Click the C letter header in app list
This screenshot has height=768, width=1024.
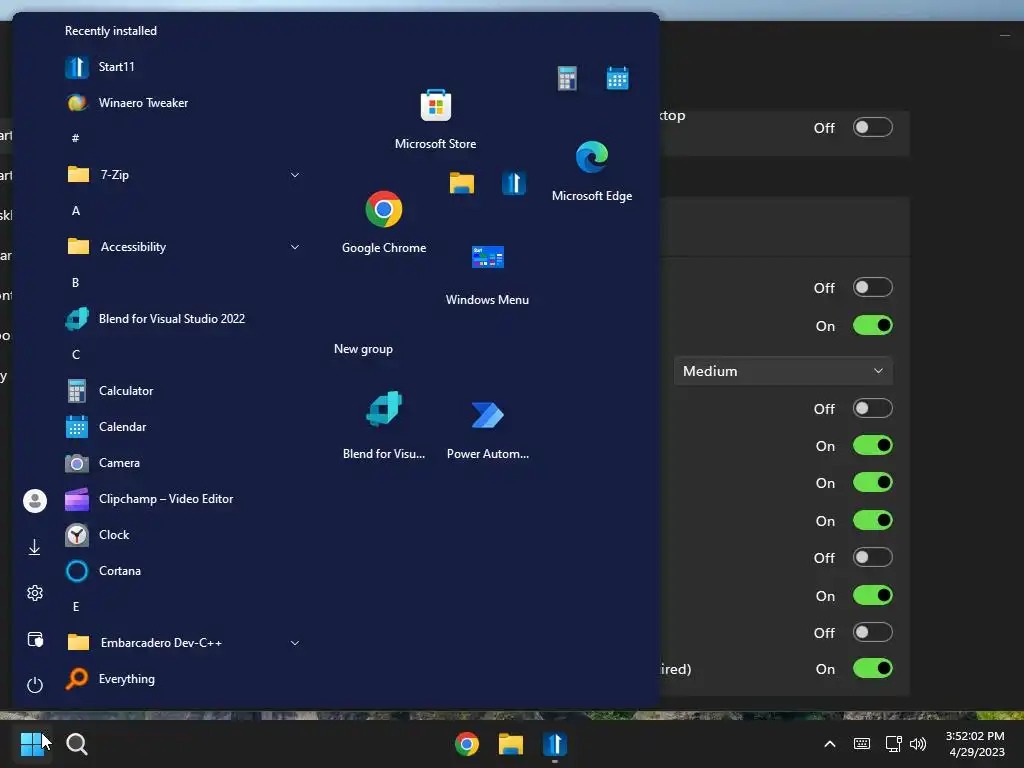[76, 355]
